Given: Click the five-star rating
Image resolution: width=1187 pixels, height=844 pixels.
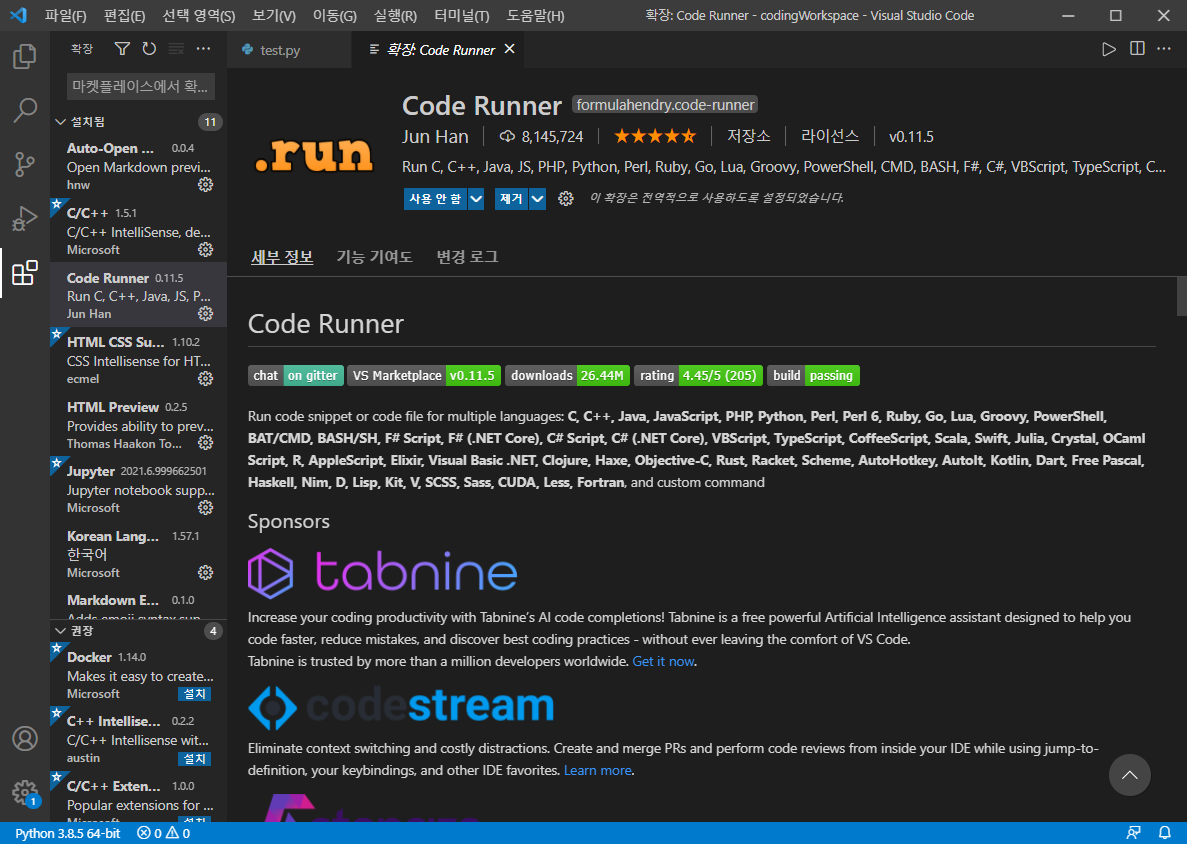Looking at the screenshot, I should click(655, 136).
